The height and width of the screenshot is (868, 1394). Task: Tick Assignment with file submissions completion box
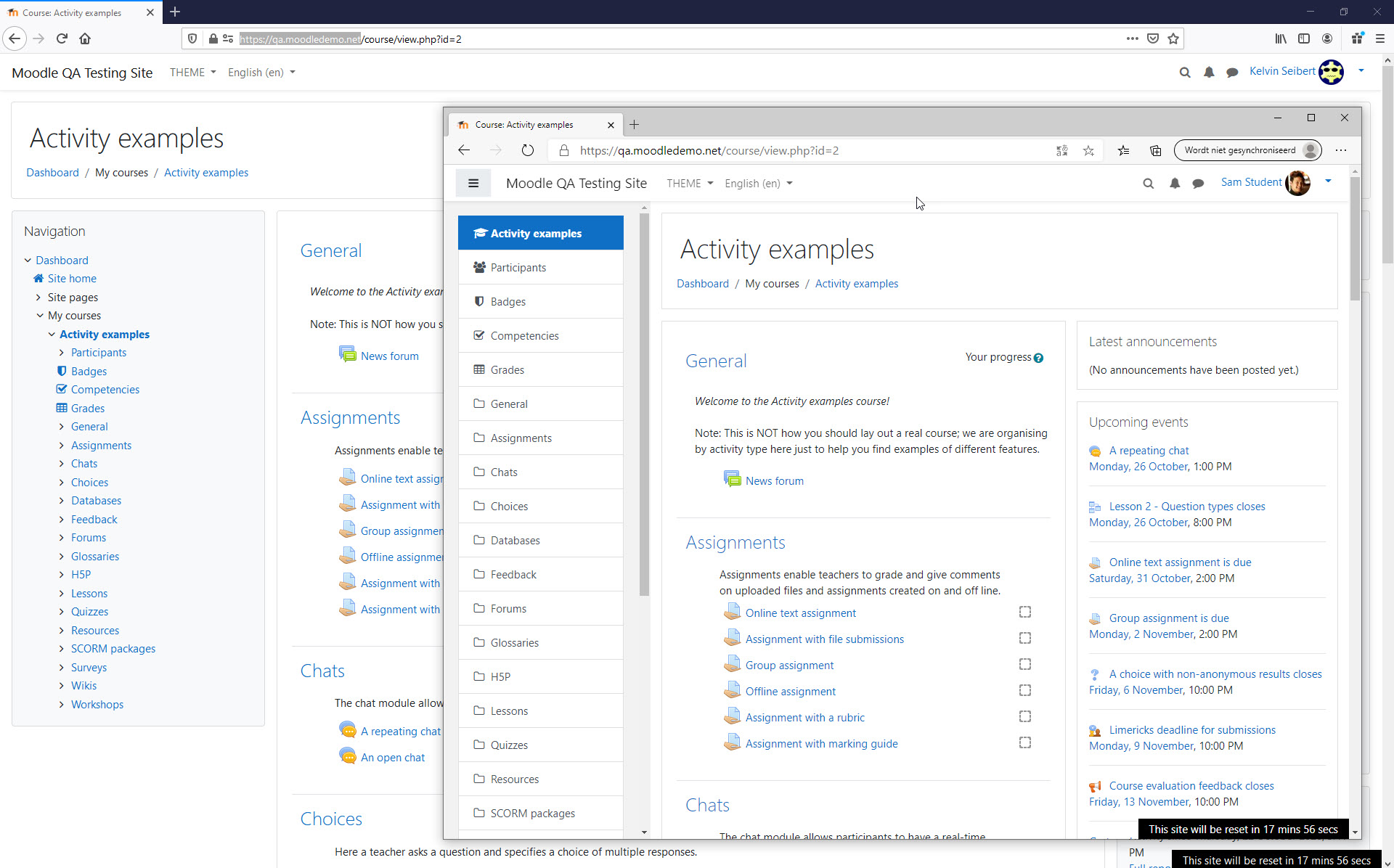[1024, 638]
